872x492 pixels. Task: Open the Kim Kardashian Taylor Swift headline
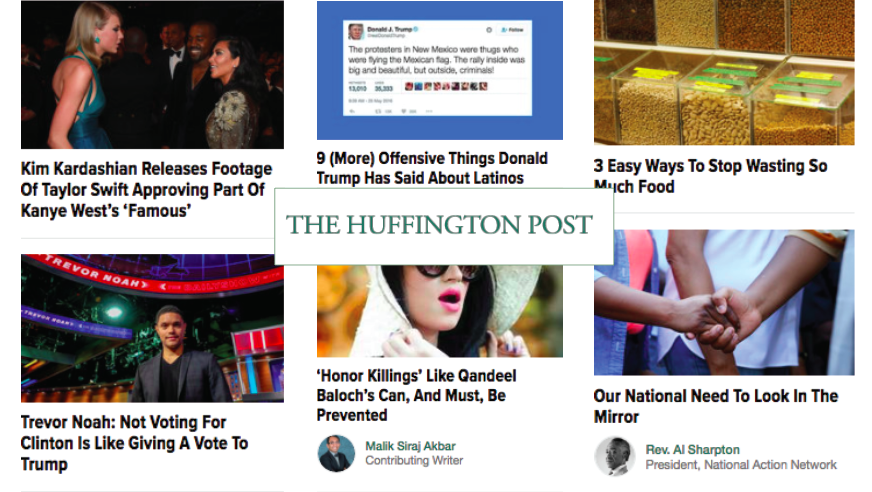[146, 190]
